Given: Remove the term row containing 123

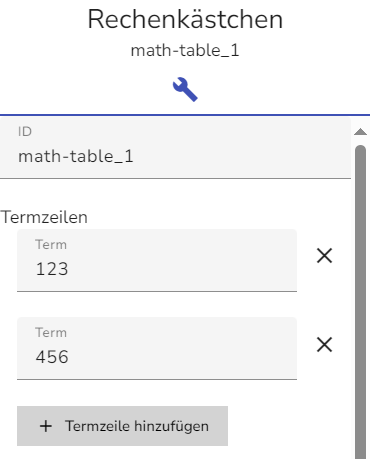Looking at the screenshot, I should 324,256.
